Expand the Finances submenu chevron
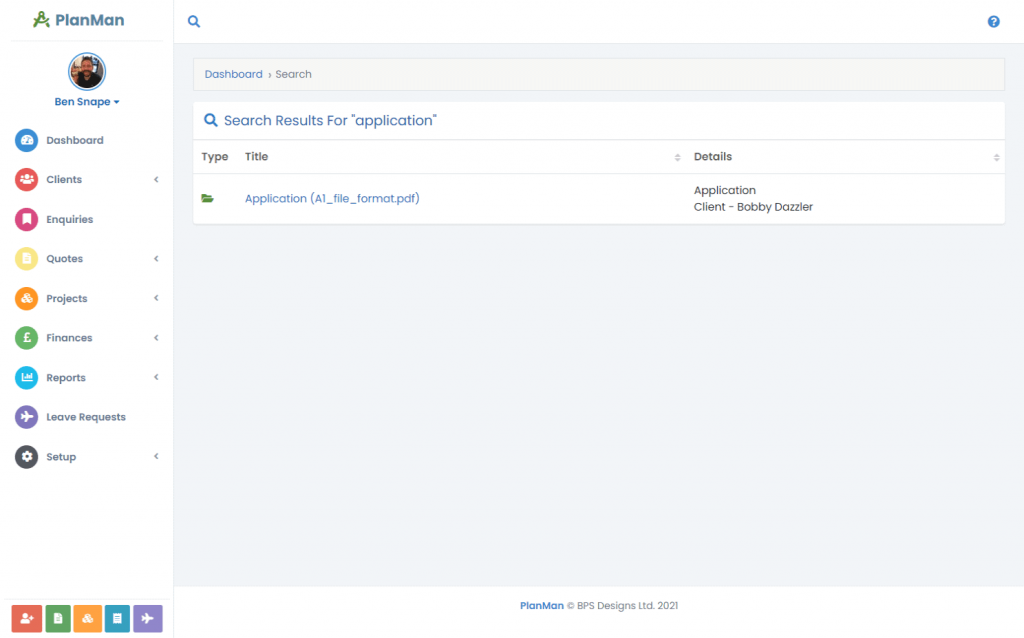Screen dimensions: 1024x638 point(156,338)
